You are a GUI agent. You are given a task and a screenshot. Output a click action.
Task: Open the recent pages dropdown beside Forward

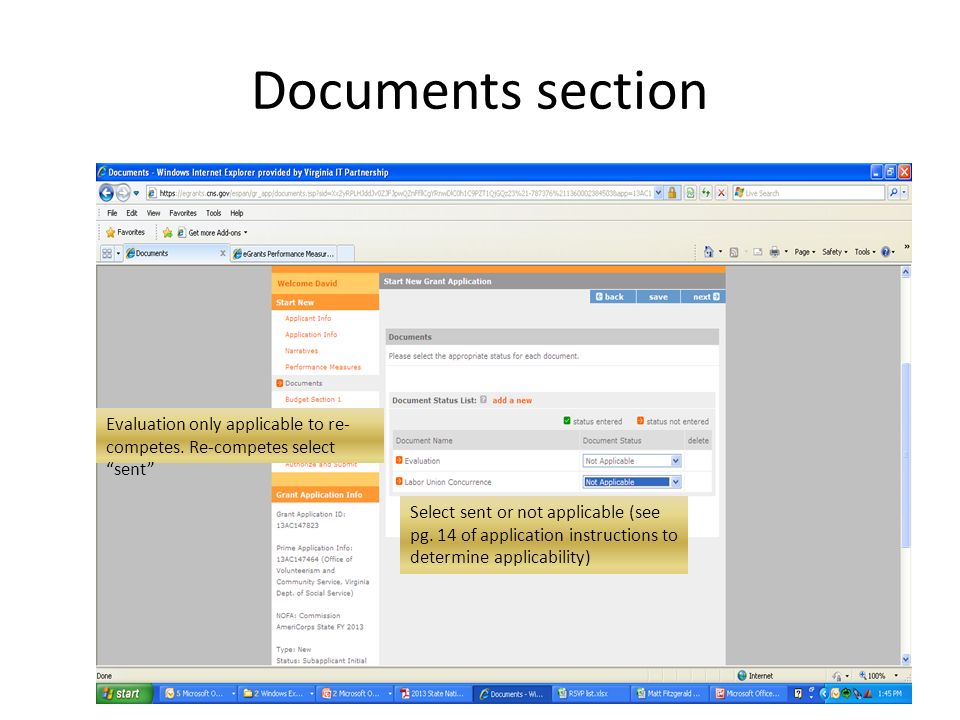pyautogui.click(x=136, y=193)
